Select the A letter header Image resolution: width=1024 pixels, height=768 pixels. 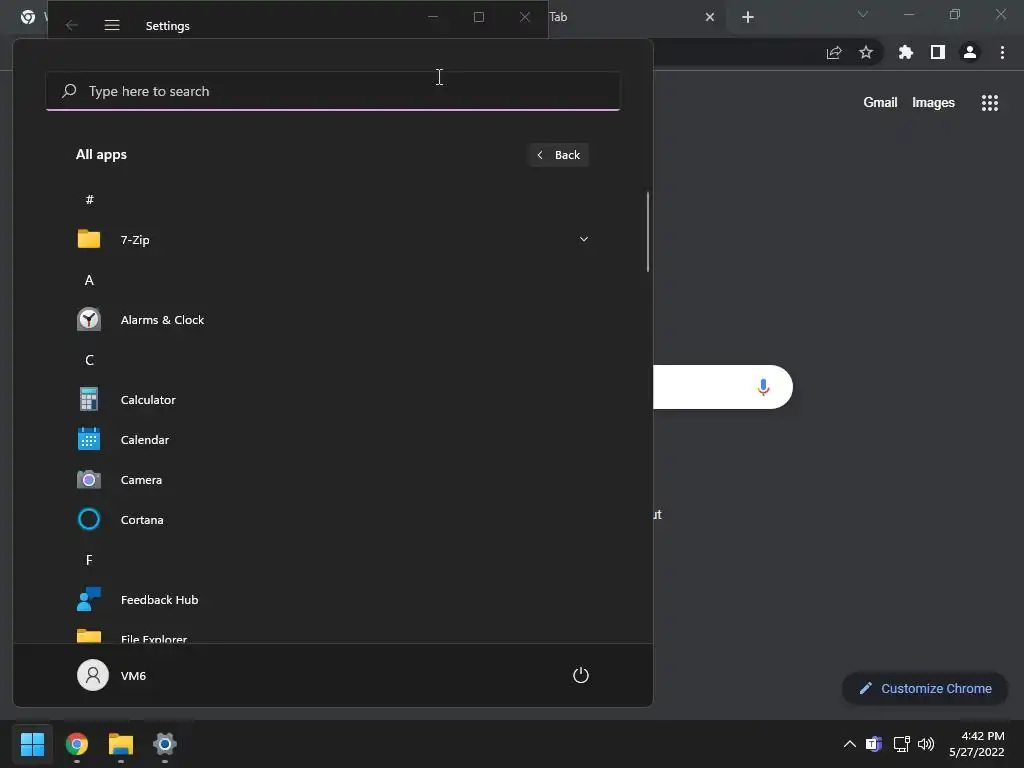click(x=89, y=280)
